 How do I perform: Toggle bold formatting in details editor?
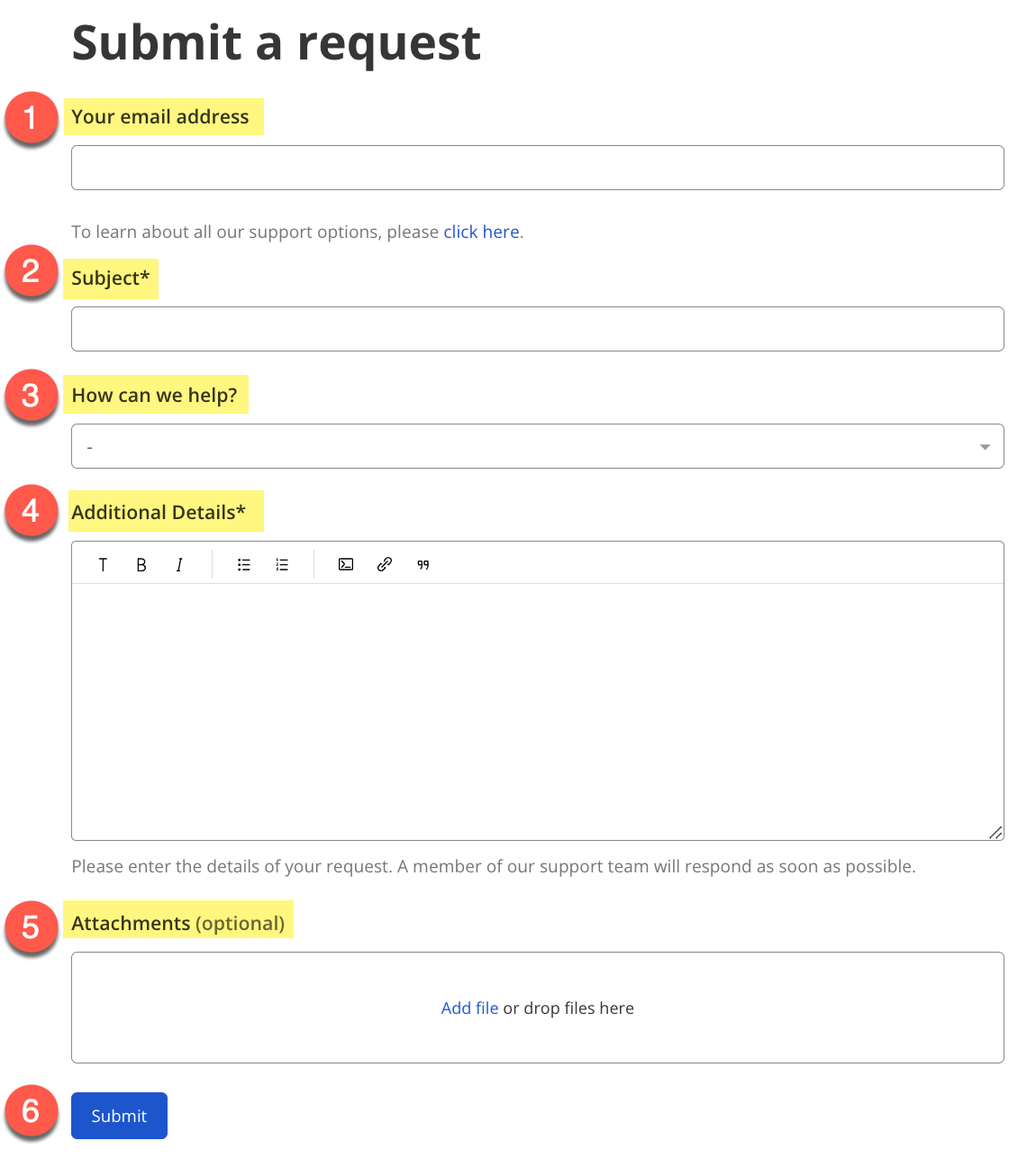pyautogui.click(x=141, y=565)
